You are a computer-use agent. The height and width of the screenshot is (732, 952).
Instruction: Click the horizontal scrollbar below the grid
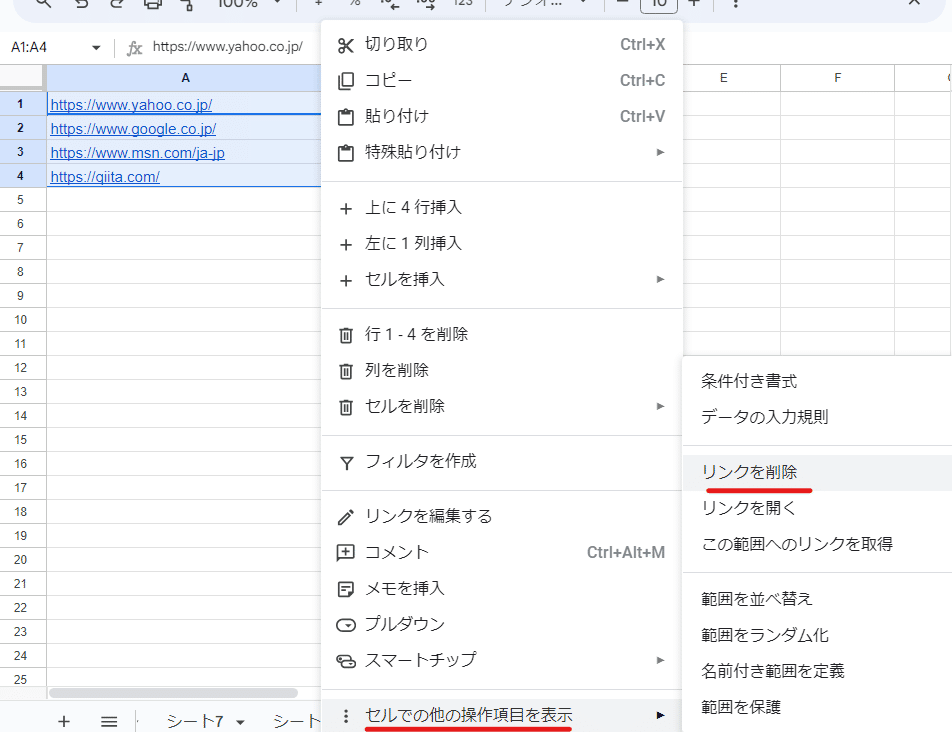click(x=173, y=693)
